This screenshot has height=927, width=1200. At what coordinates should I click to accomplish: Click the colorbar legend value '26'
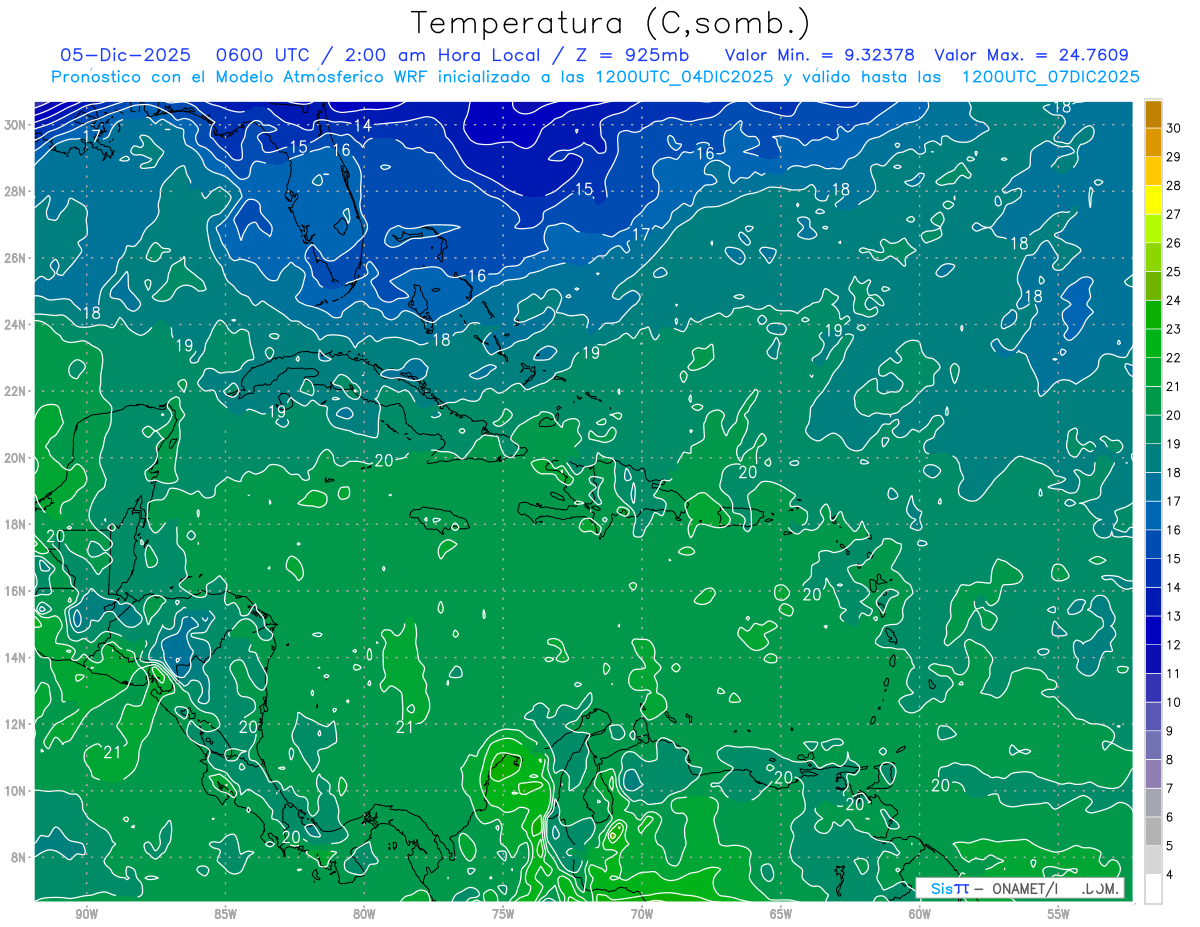click(1173, 243)
